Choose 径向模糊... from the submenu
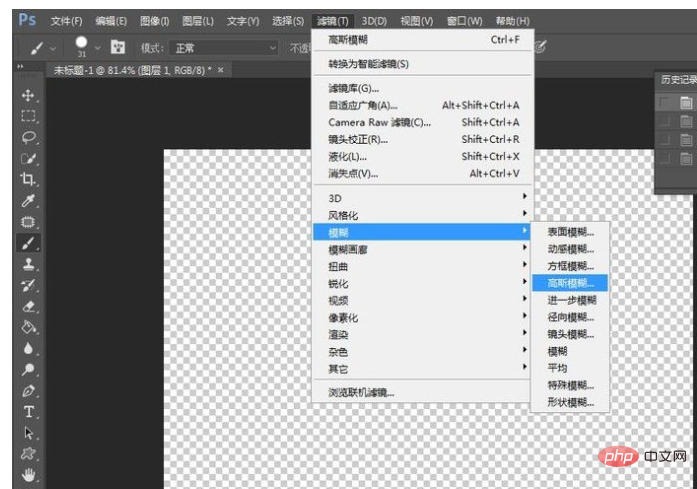Screen dimensions: 697x489 tap(570, 317)
